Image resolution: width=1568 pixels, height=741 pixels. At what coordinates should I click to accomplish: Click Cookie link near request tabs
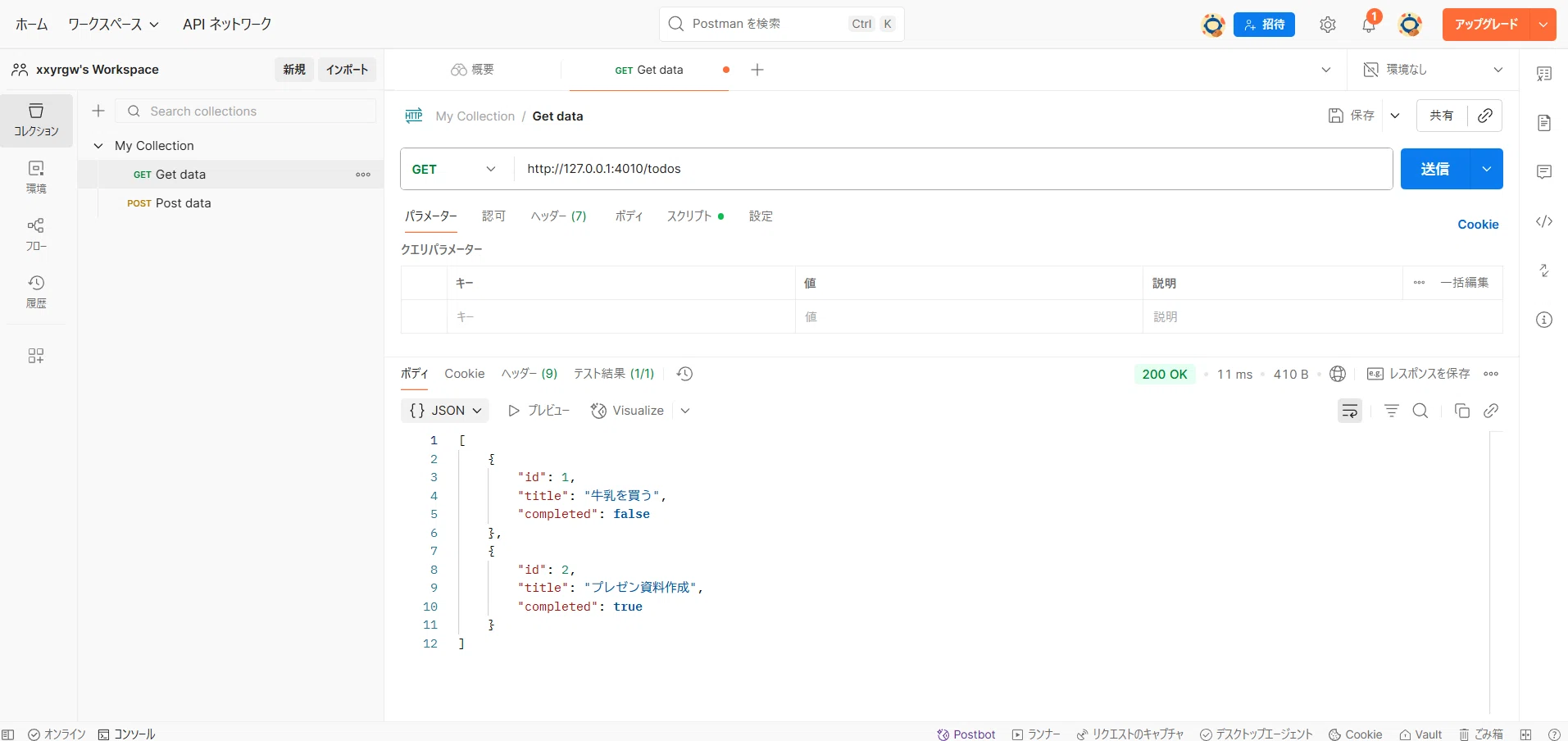[x=1478, y=225]
